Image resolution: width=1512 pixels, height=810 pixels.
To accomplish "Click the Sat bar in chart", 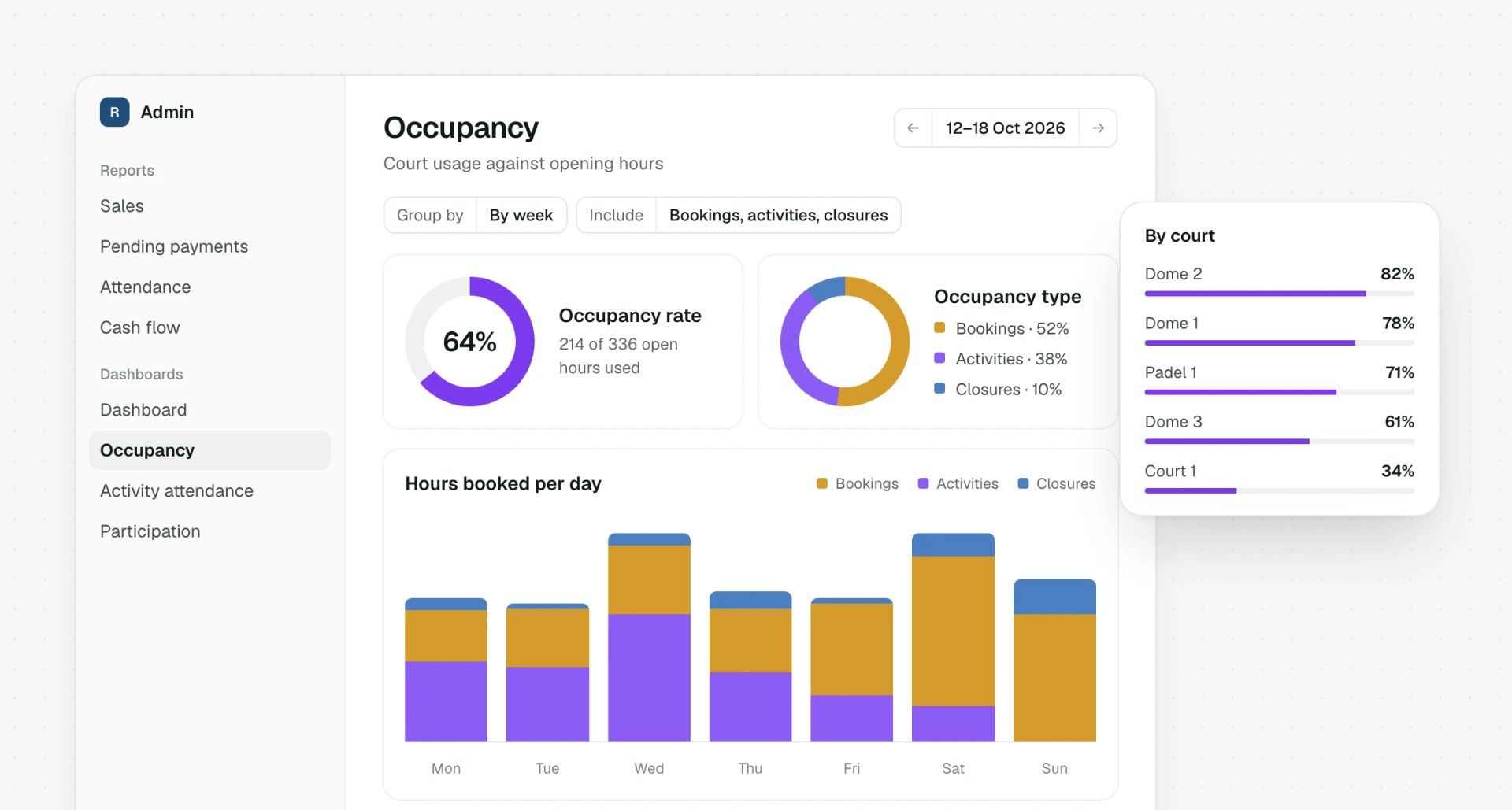I will (953, 637).
